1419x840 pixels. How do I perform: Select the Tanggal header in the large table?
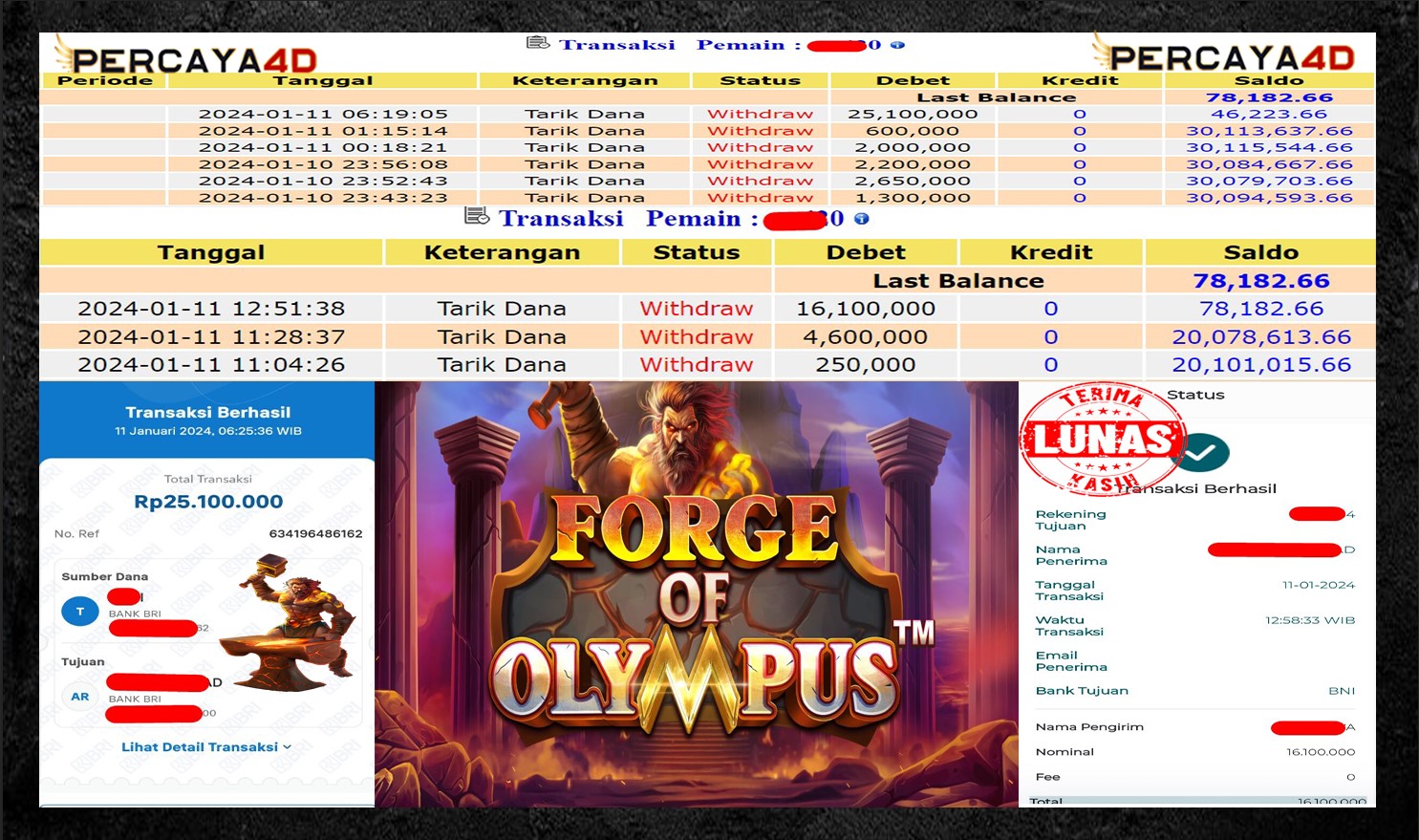(211, 252)
